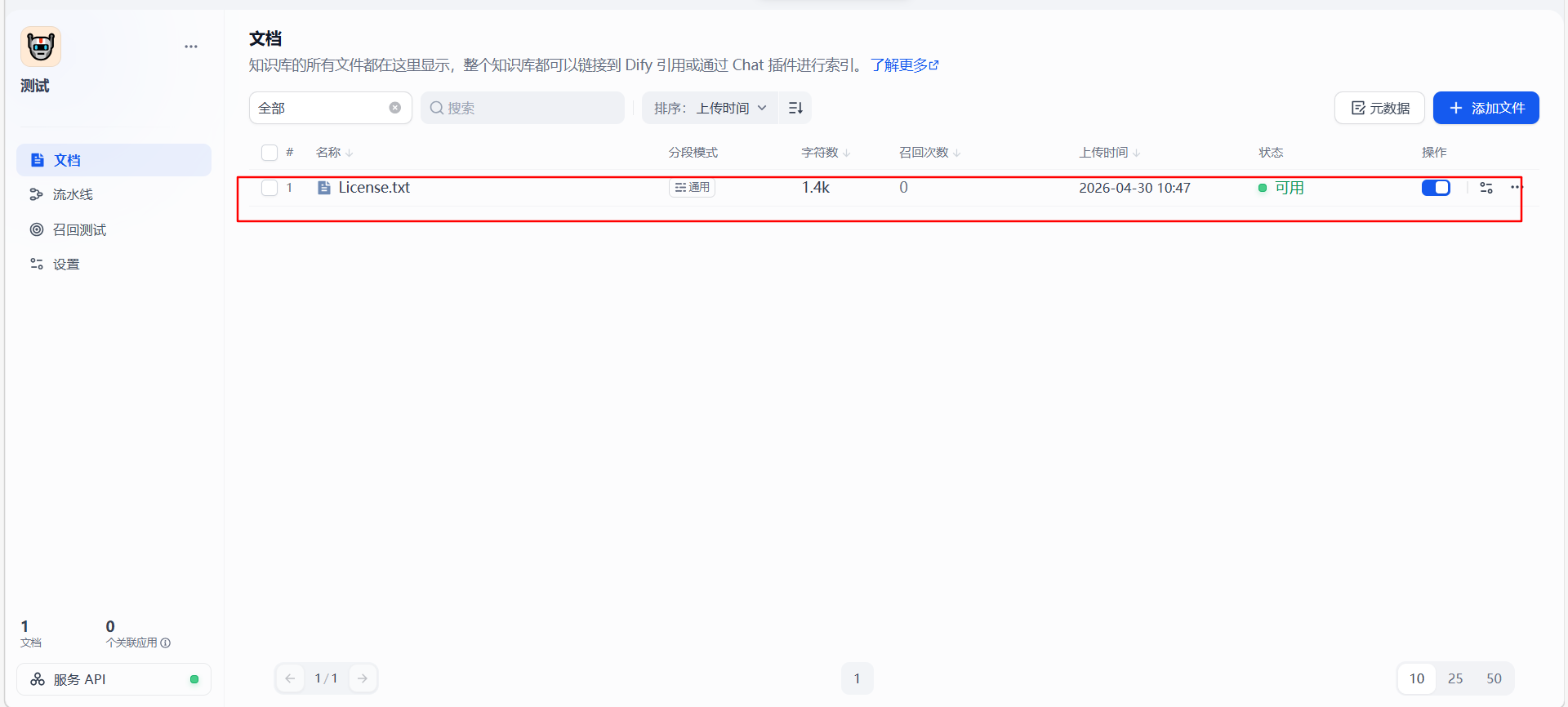
Task: Open the 文档 sidebar item
Action: coord(114,160)
